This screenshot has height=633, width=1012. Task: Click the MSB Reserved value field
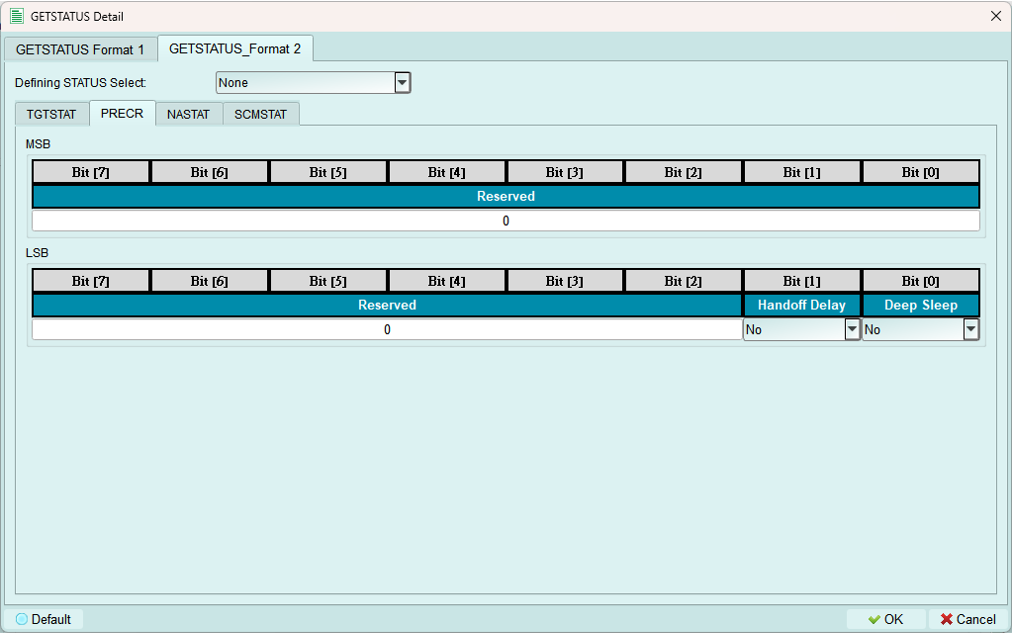506,221
